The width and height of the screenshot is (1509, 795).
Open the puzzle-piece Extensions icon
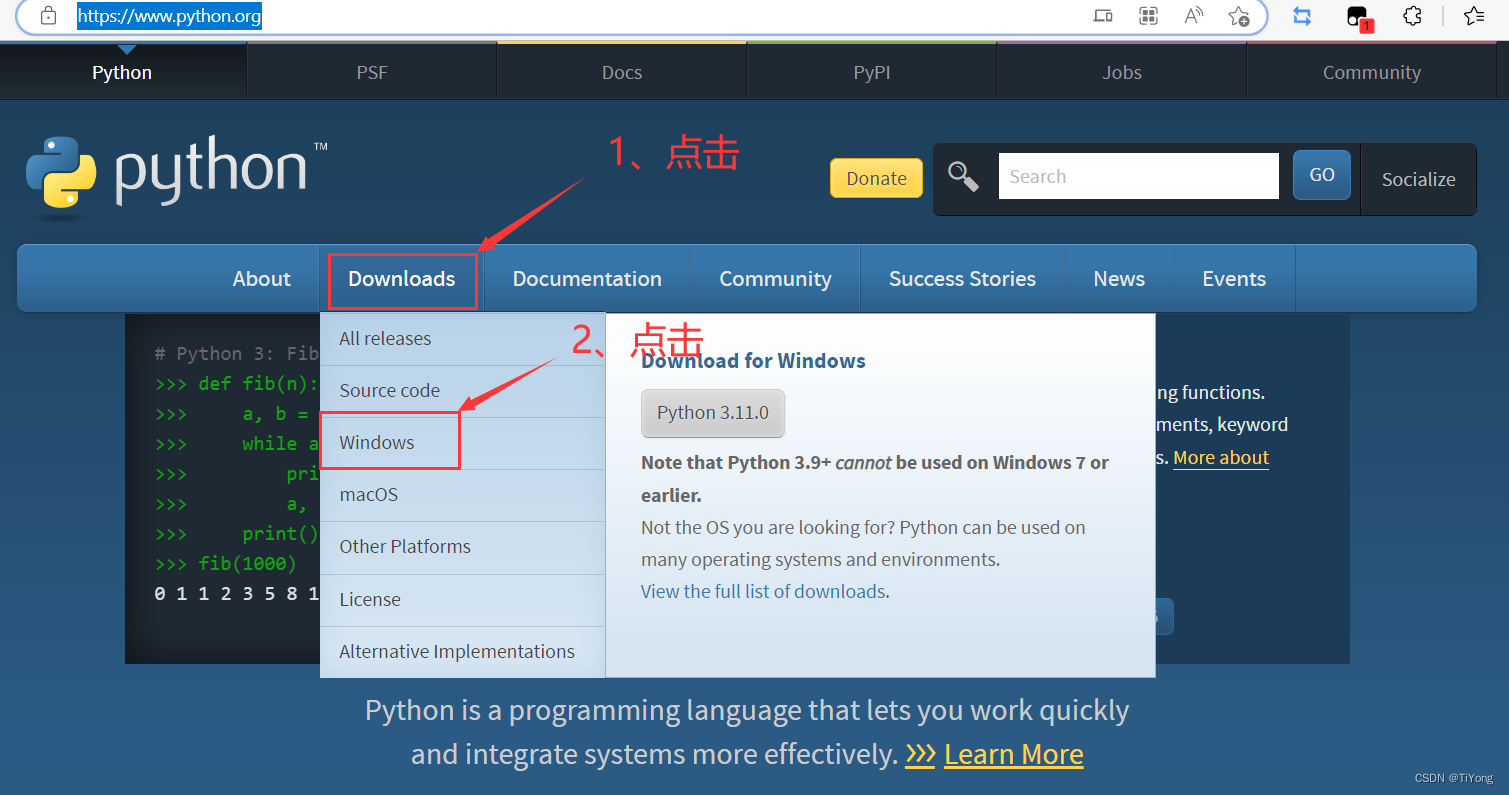pos(1412,16)
